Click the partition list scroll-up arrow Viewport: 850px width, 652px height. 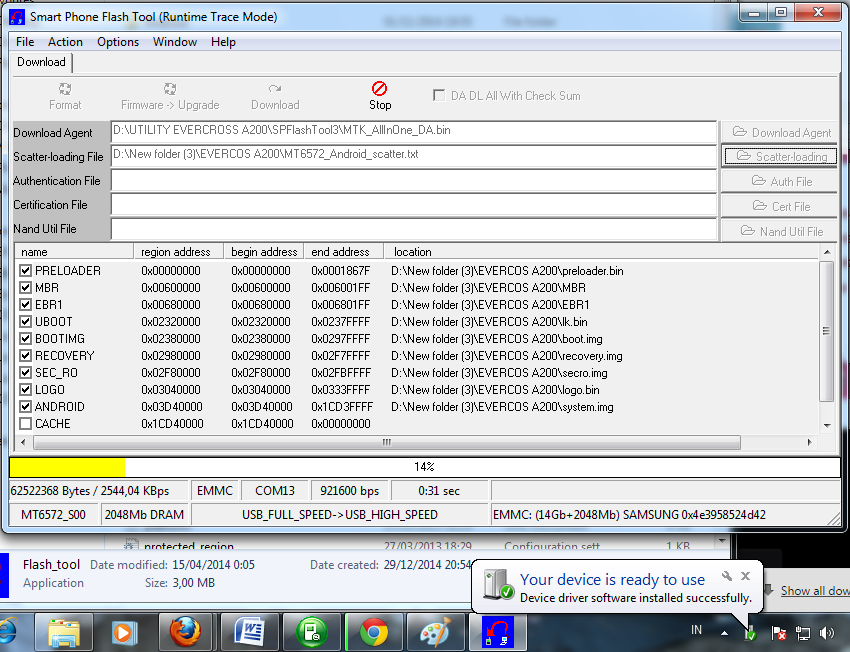pyautogui.click(x=827, y=252)
